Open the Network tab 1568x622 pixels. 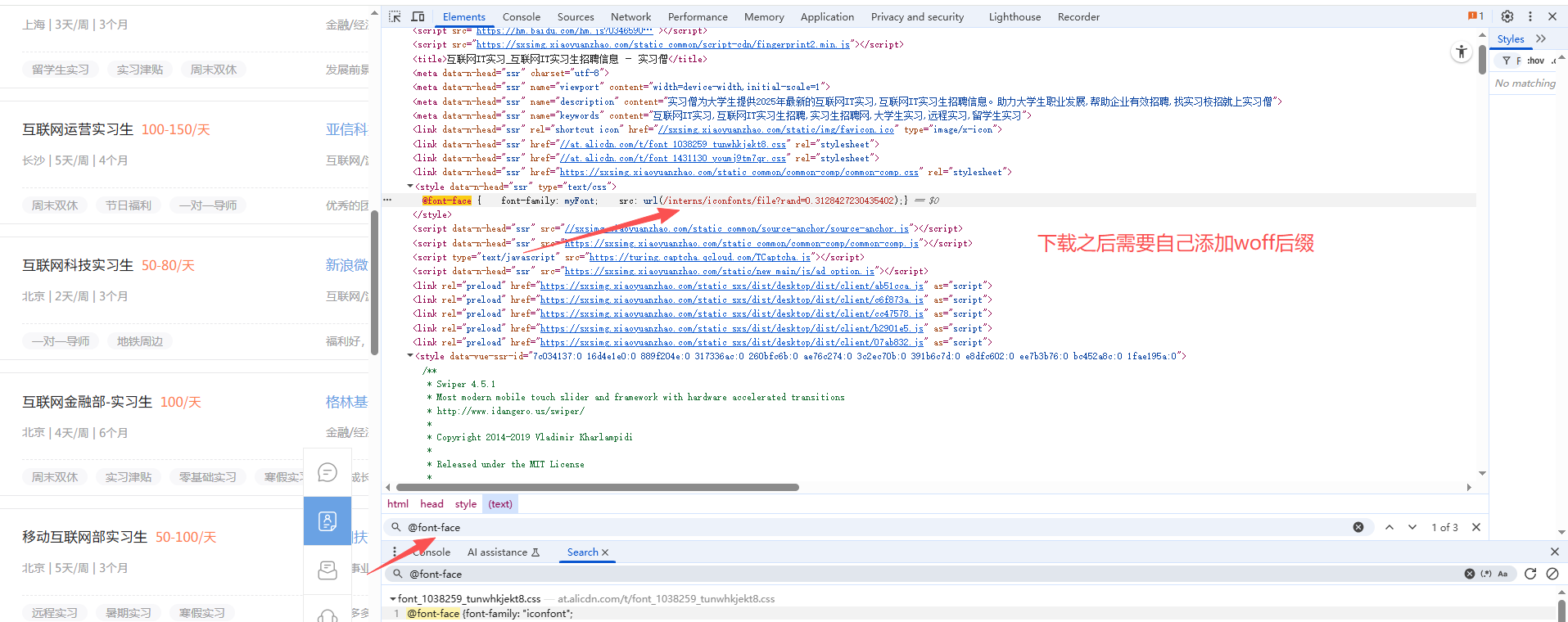point(630,16)
